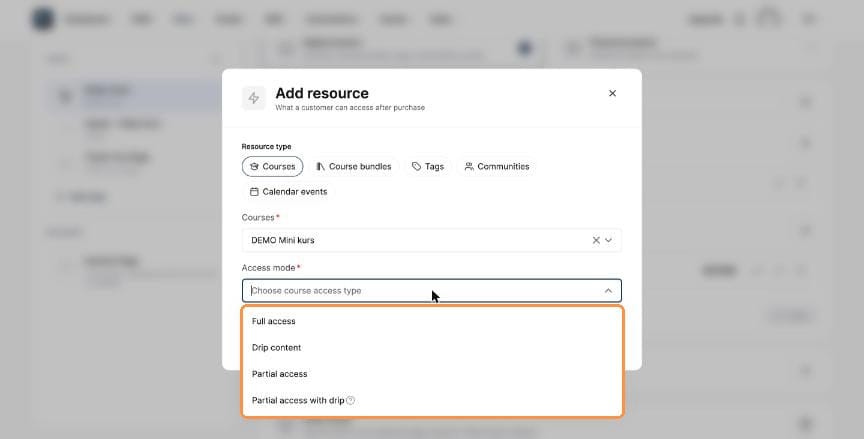Select the Courses resource type
Viewport: 864px width, 439px height.
coord(273,166)
